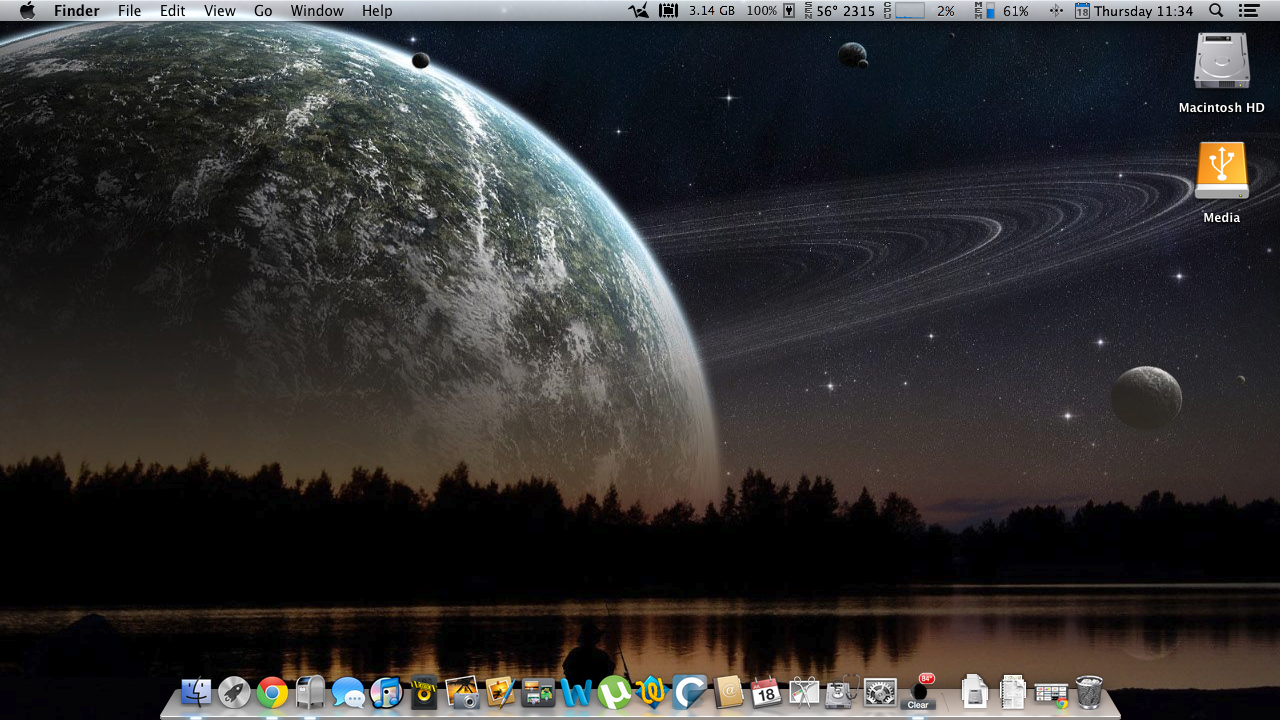
Task: Open the pencil-and-picture app icon in Dock
Action: click(500, 692)
